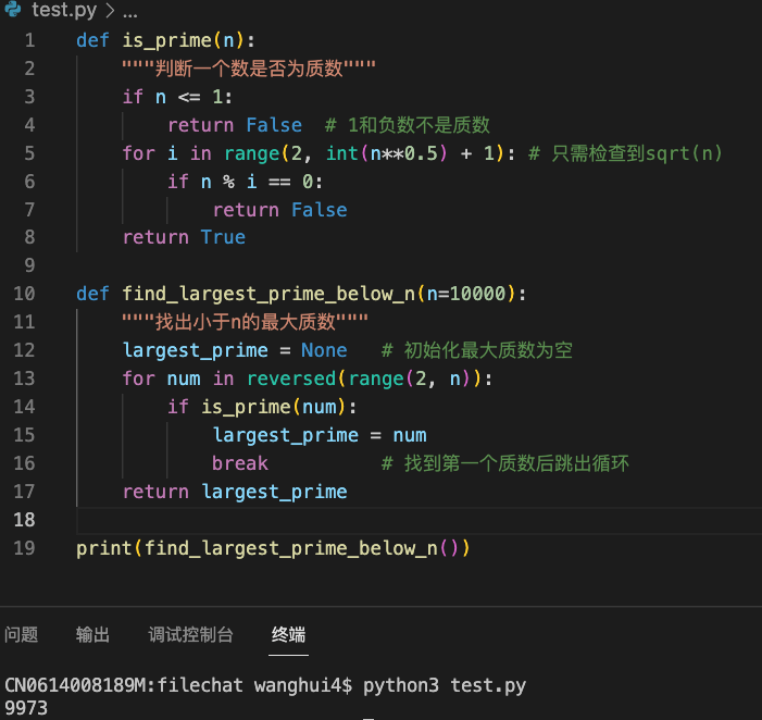Click find_largest_prime_below_n definition on line 10
Viewport: 762px width, 720px height.
269,293
